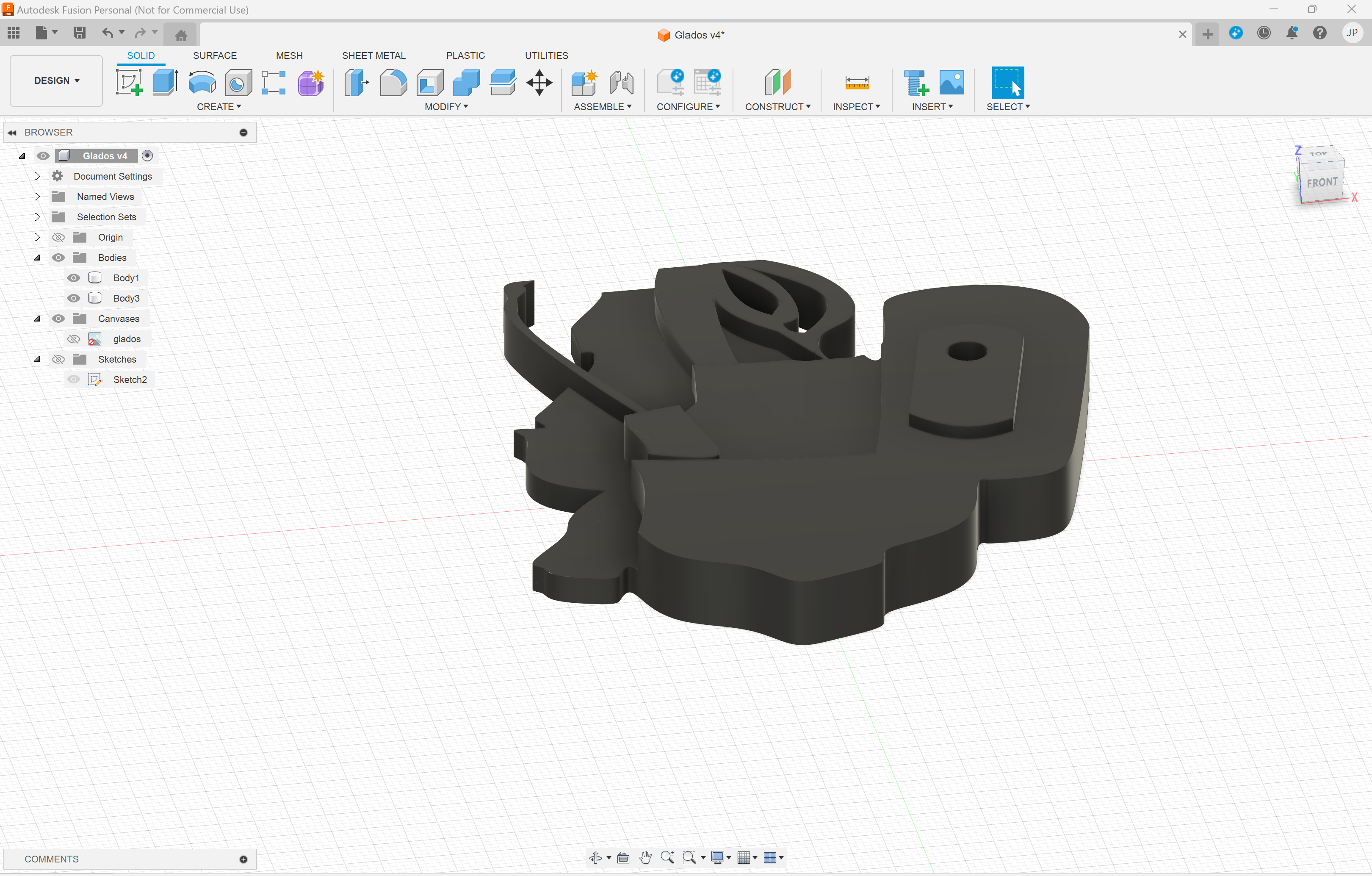Switch to the PLASTIC tab
This screenshot has width=1372, height=876.
(x=465, y=55)
